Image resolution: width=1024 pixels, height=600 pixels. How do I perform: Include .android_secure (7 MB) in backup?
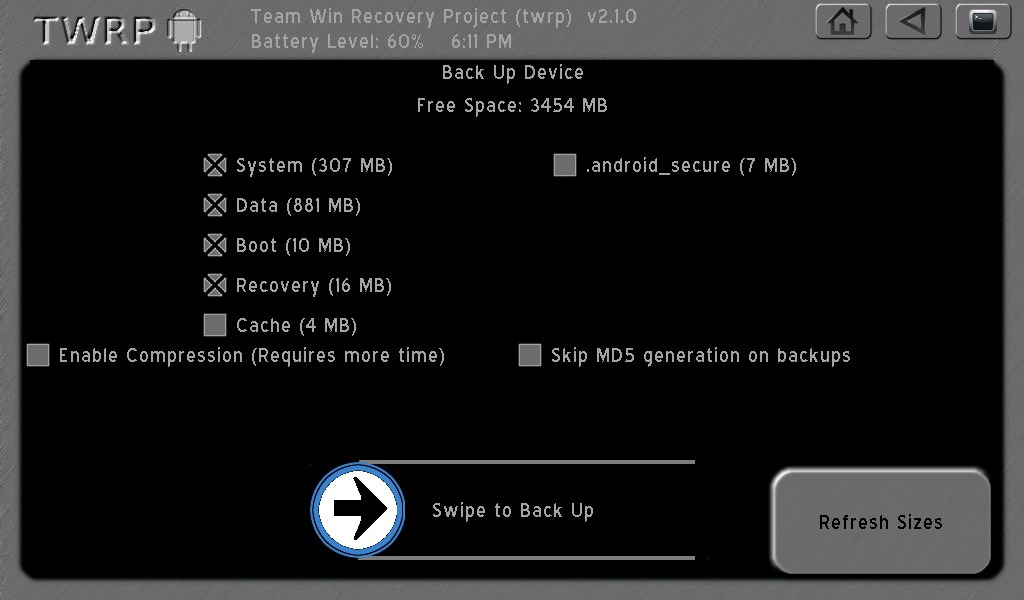tap(565, 165)
